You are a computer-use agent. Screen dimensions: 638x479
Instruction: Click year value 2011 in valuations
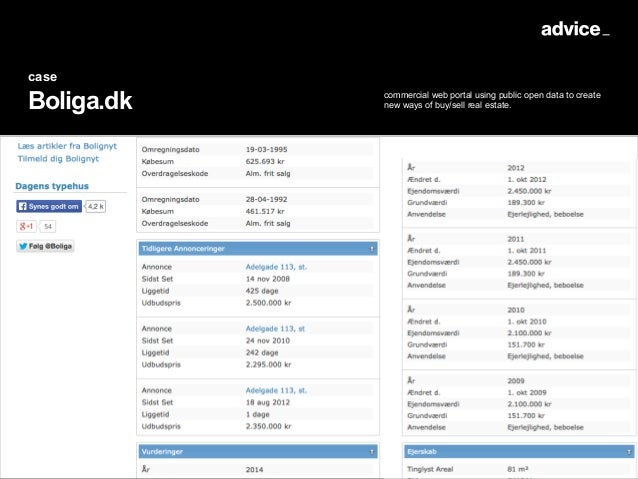pos(516,239)
